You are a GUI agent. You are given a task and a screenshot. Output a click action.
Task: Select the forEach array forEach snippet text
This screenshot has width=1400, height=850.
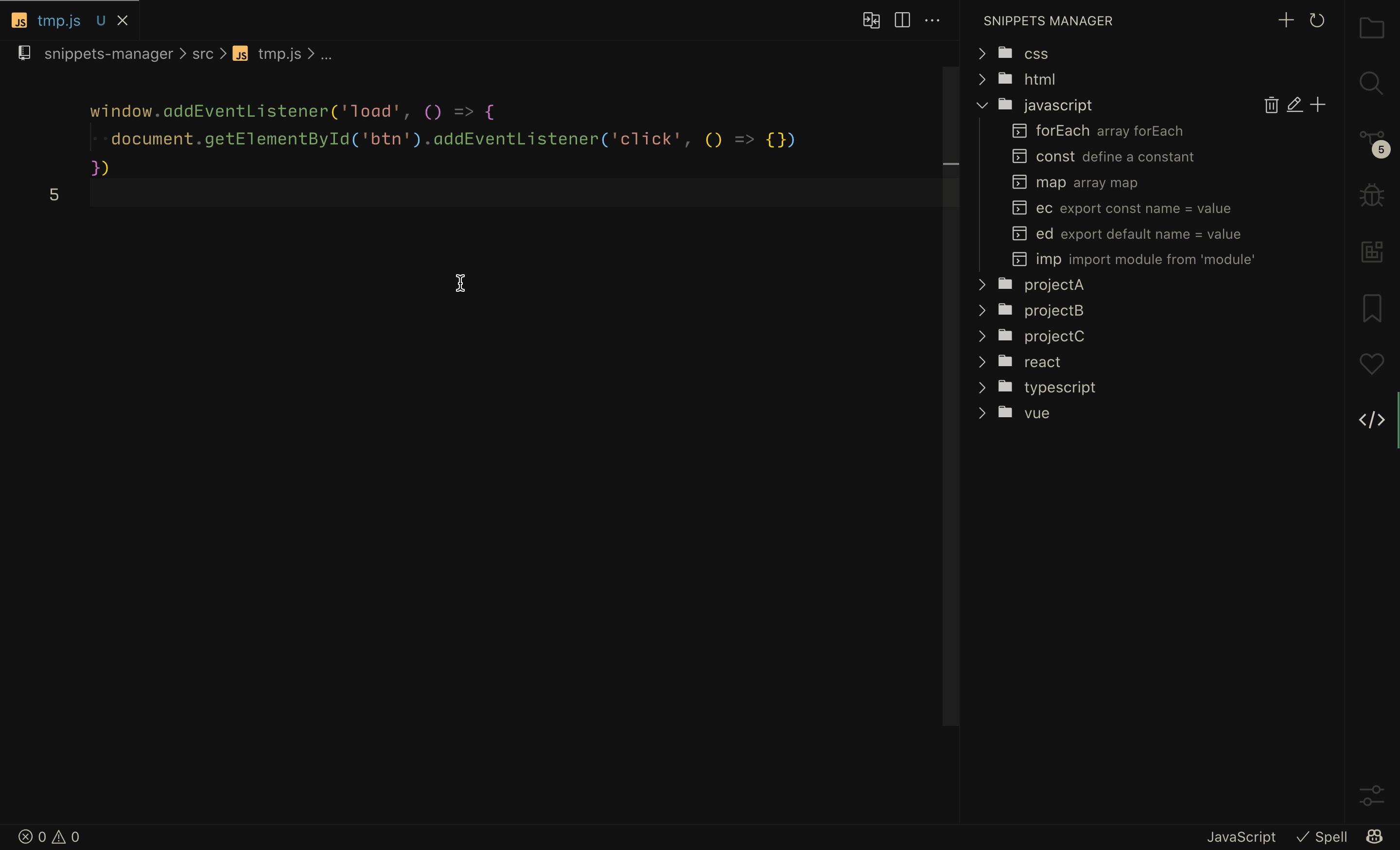click(x=1109, y=131)
